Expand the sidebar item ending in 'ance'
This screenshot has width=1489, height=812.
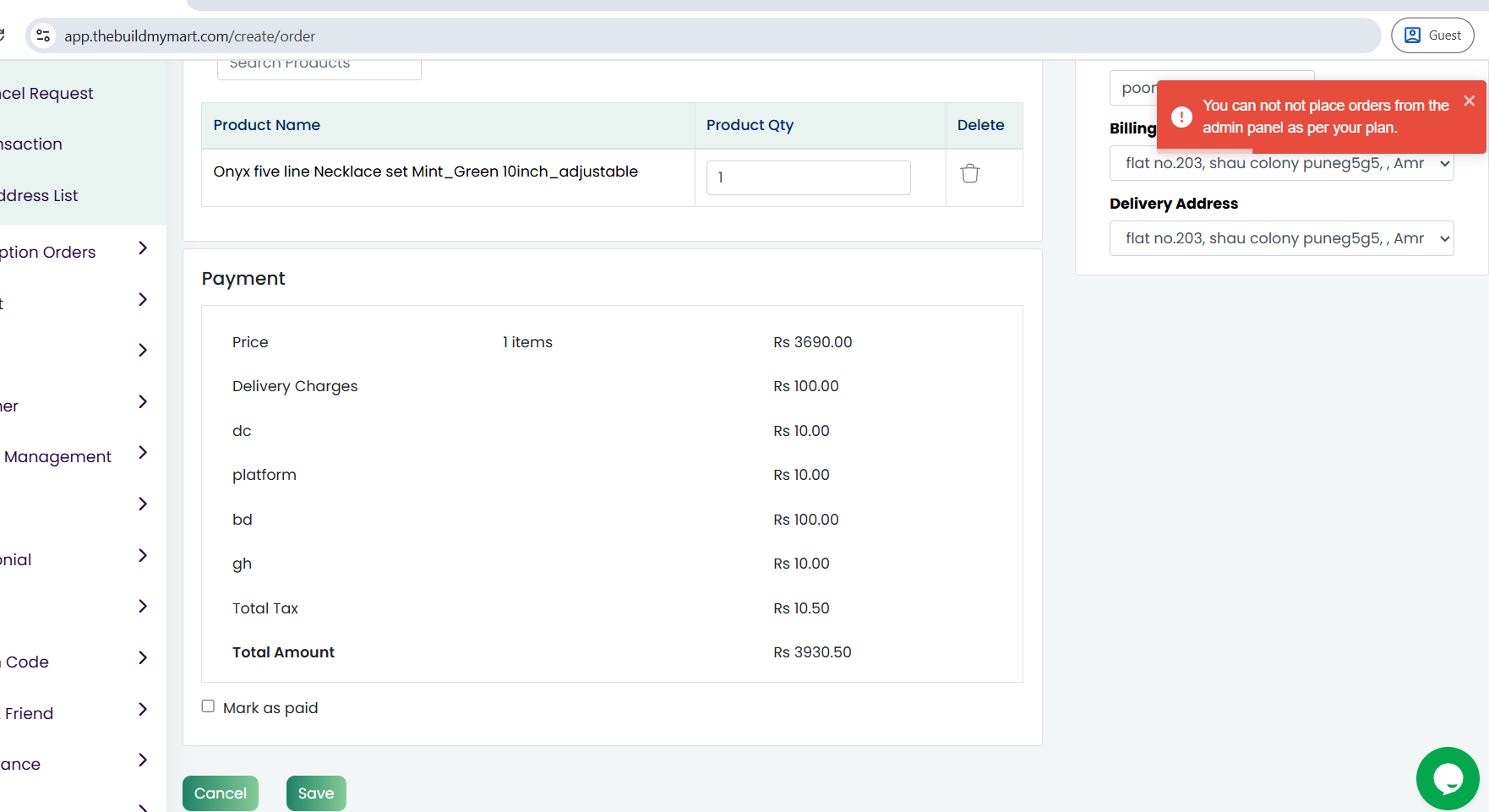[x=143, y=760]
